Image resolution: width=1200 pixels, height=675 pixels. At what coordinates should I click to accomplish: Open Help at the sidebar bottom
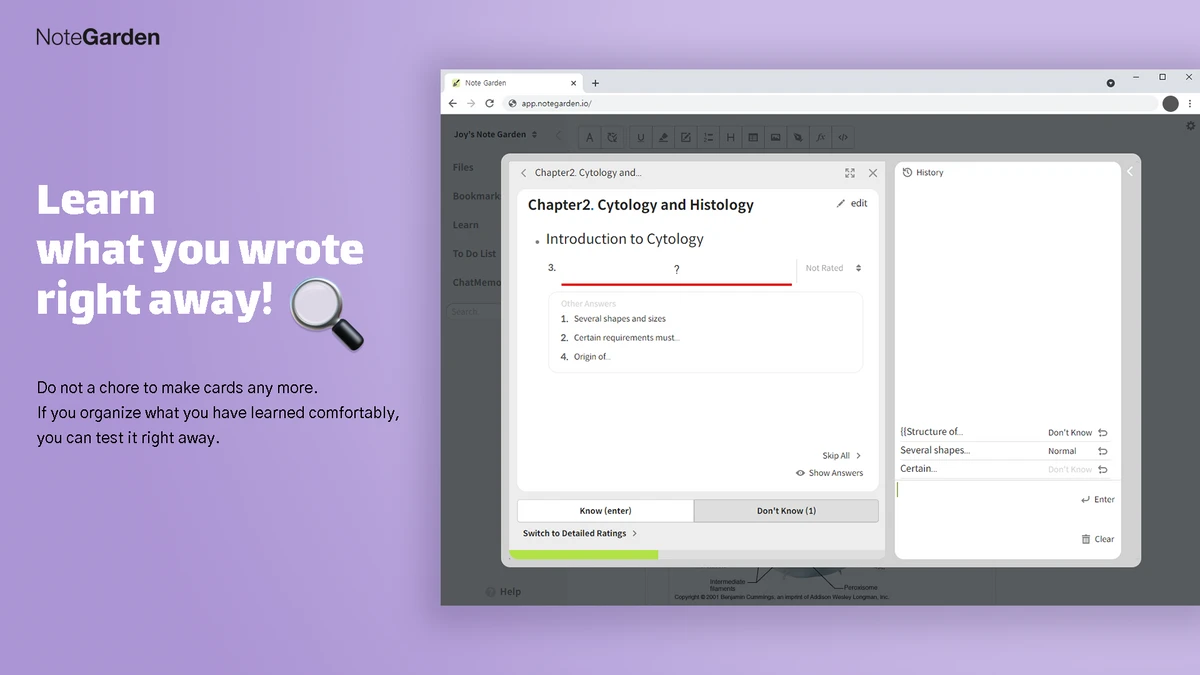click(503, 591)
